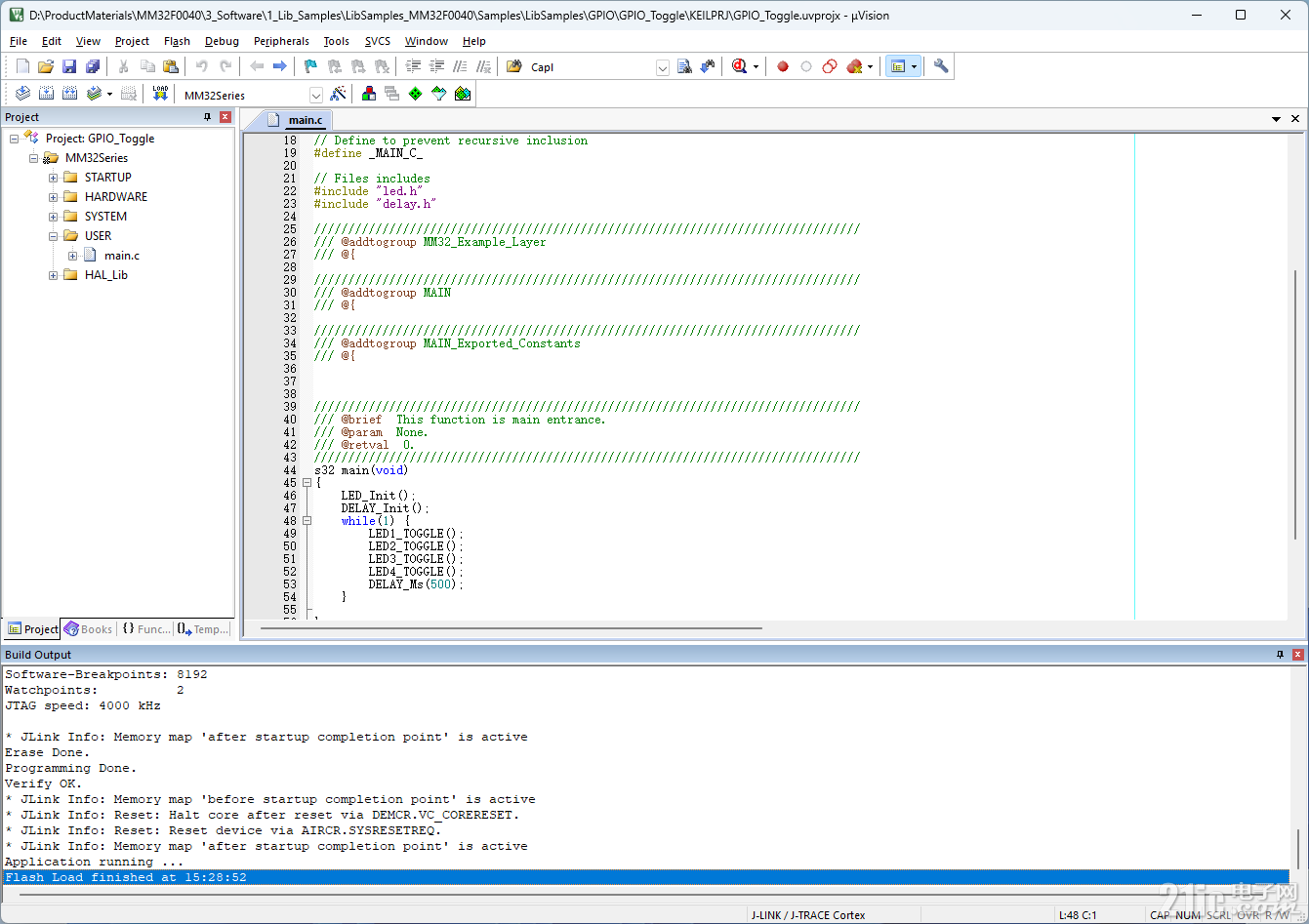
Task: Open the Peripherals menu
Action: click(281, 41)
